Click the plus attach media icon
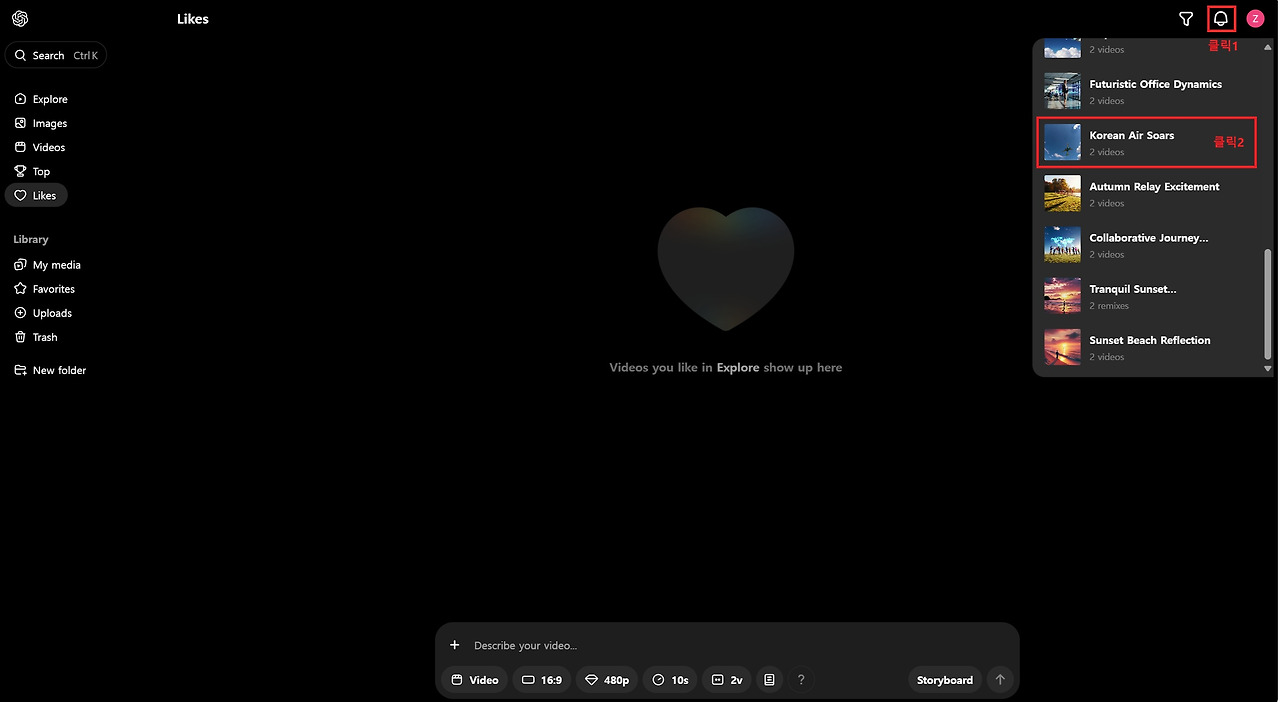The image size is (1280, 702). click(x=454, y=645)
